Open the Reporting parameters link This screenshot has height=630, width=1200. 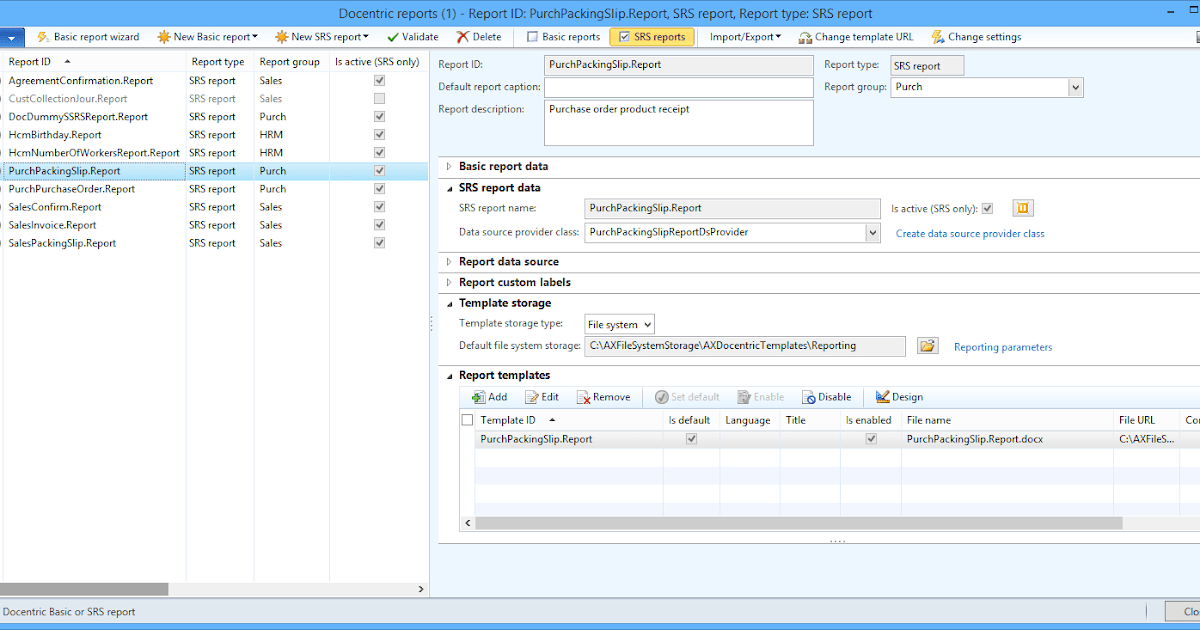pyautogui.click(x=1003, y=348)
